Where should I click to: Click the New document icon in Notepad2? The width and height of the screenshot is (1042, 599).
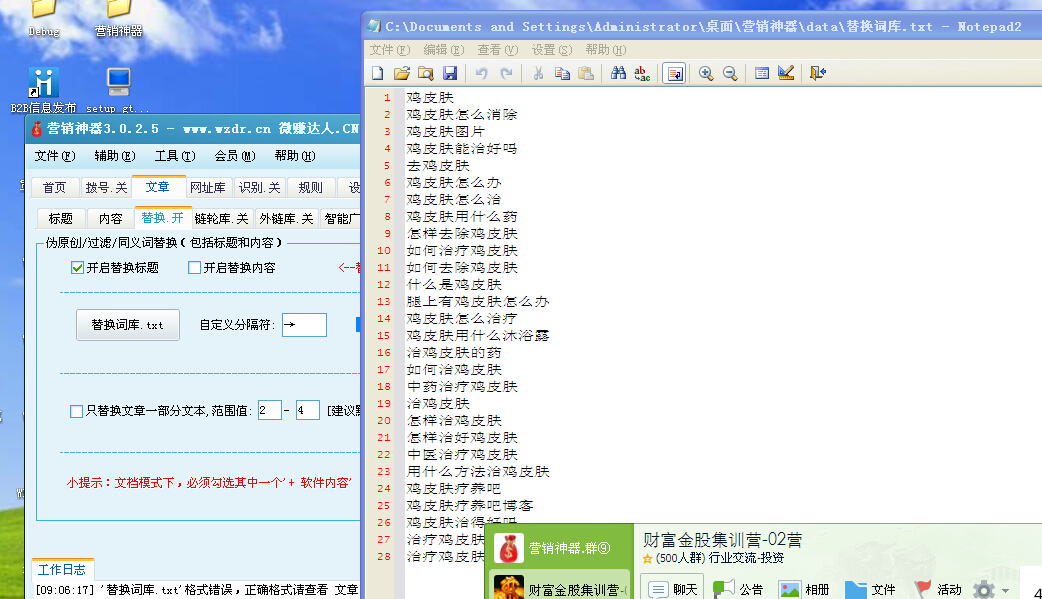(378, 73)
